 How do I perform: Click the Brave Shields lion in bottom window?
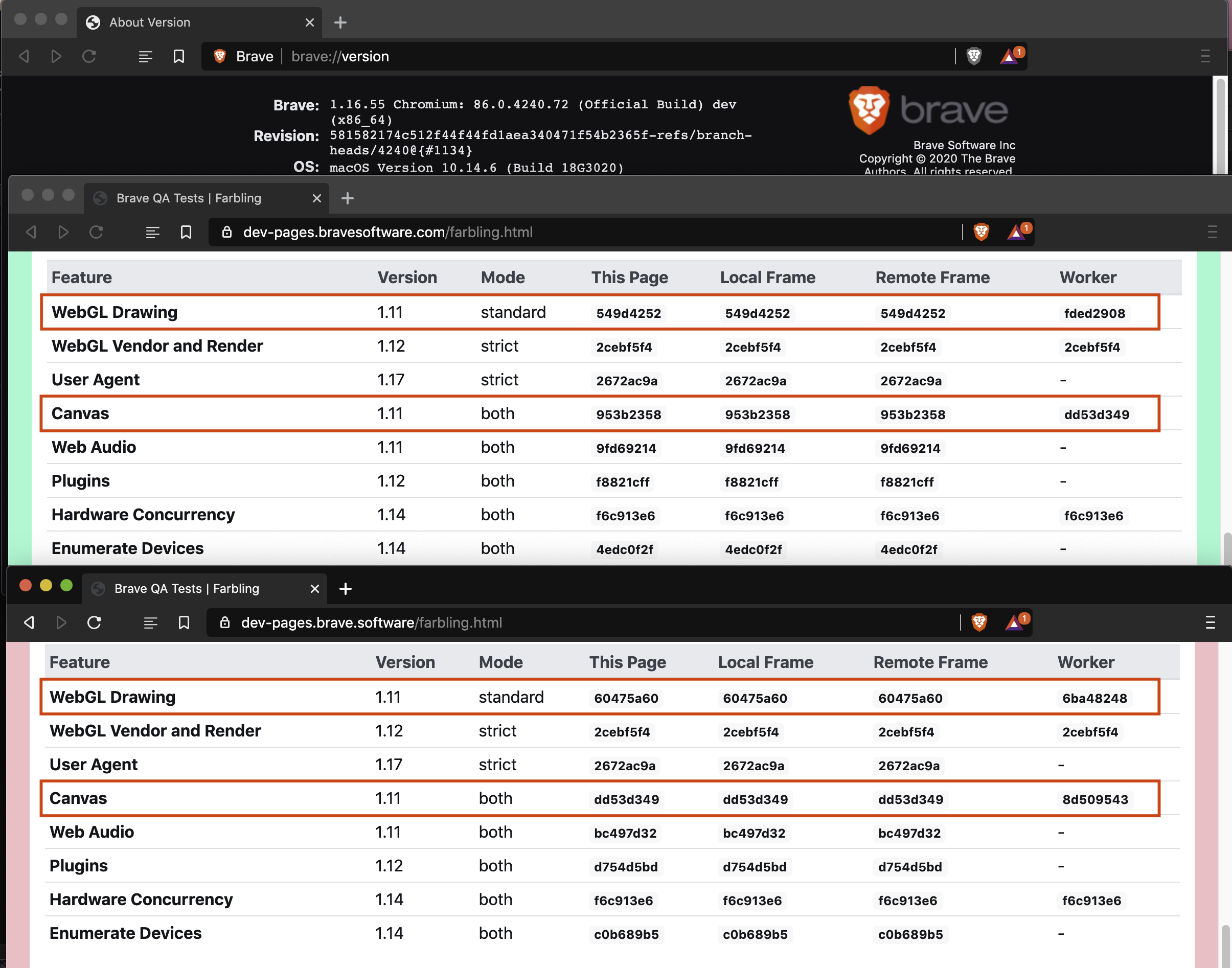[979, 623]
